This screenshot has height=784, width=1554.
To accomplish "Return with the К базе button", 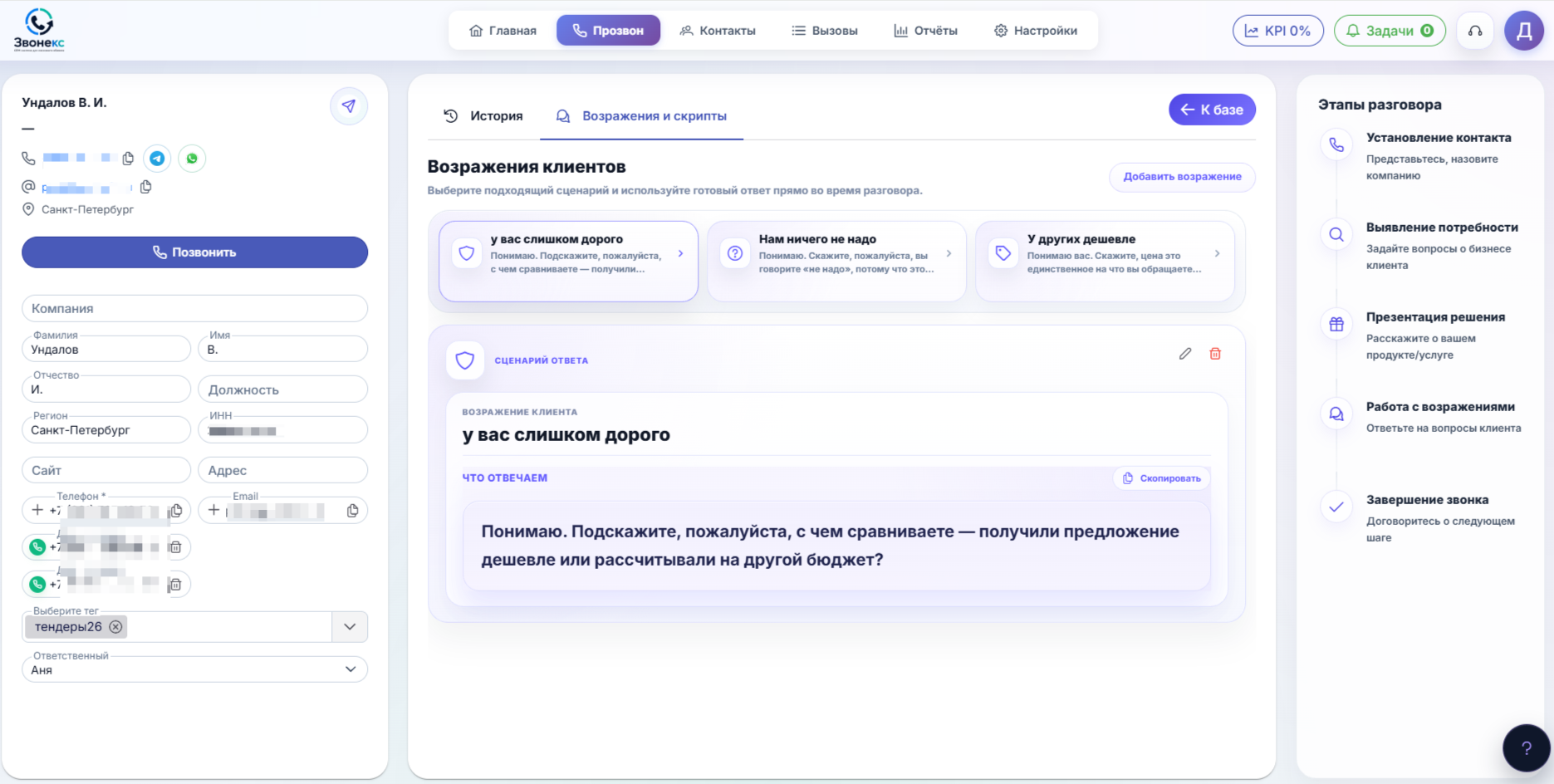I will (1212, 110).
